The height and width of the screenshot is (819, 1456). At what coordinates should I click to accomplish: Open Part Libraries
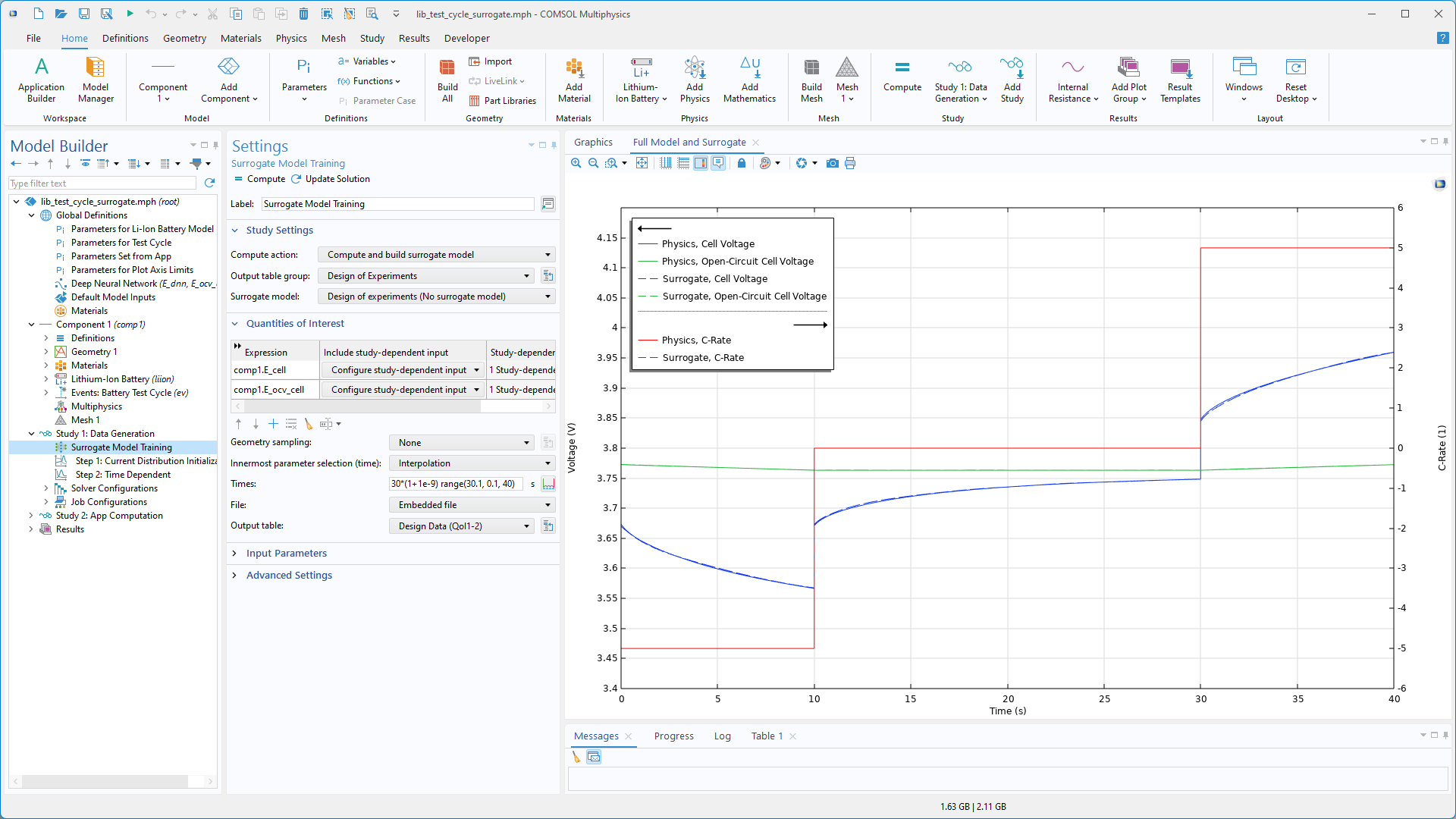(502, 101)
